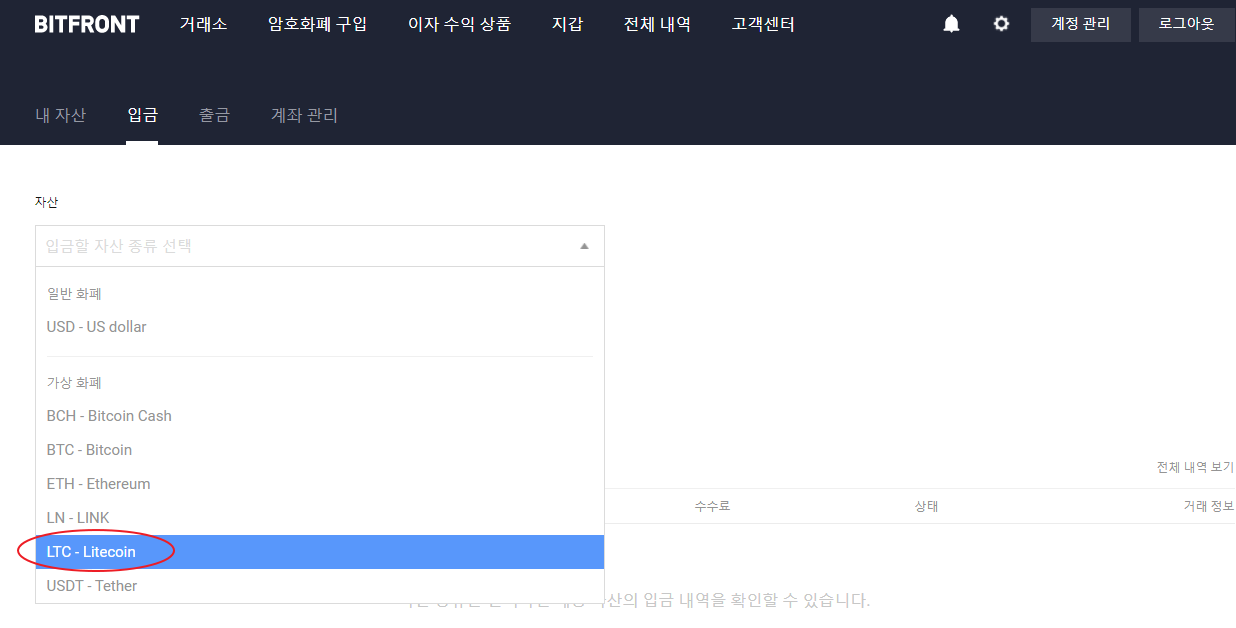Open the 거래소 menu

click(x=204, y=24)
